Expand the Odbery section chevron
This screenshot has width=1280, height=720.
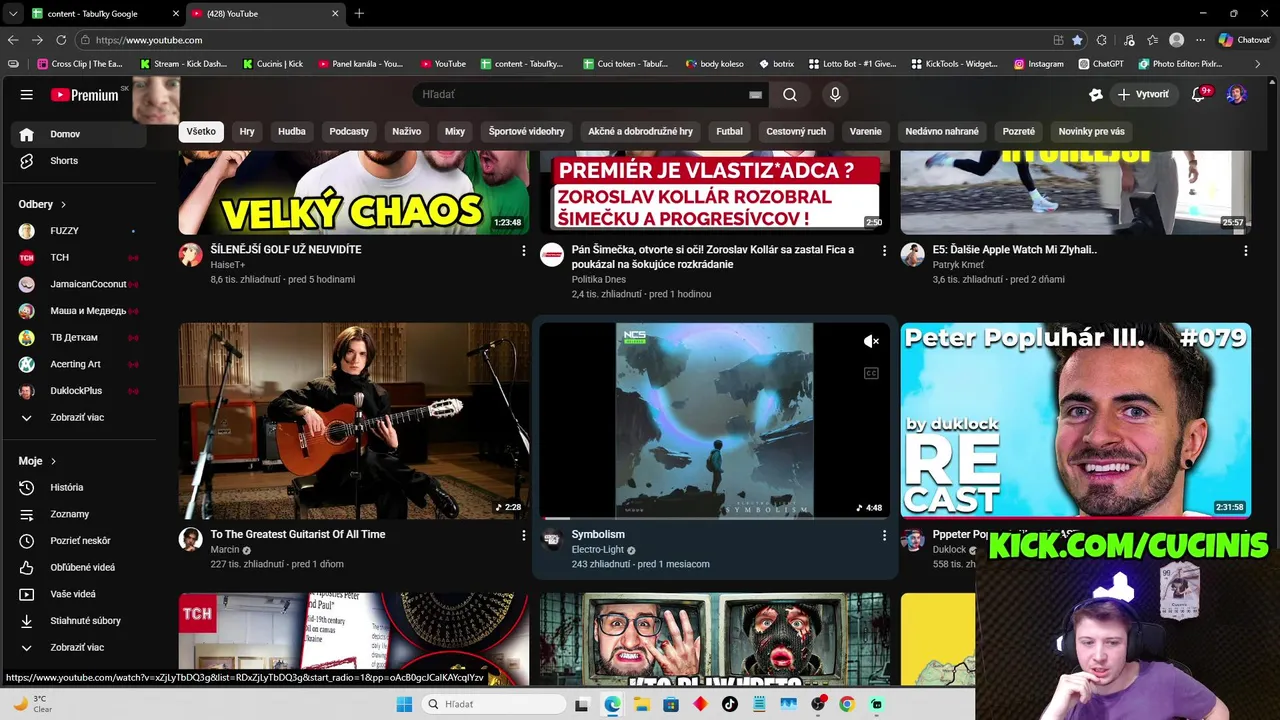[x=63, y=204]
